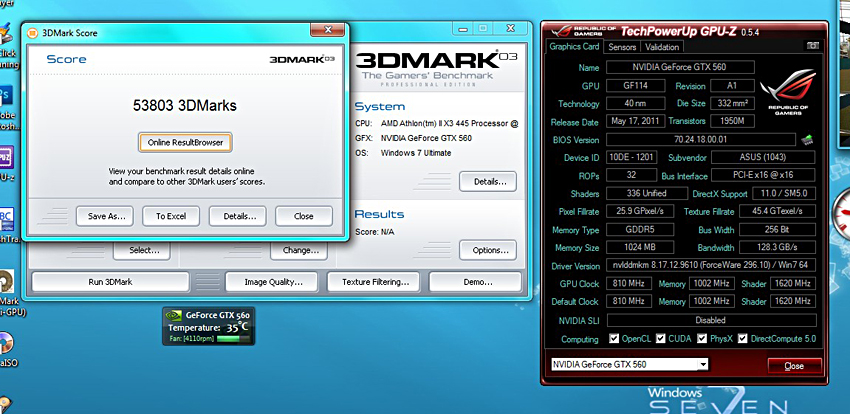Screen dimensions: 850x414
Task: Switch to the Sensors tab
Action: [622, 47]
